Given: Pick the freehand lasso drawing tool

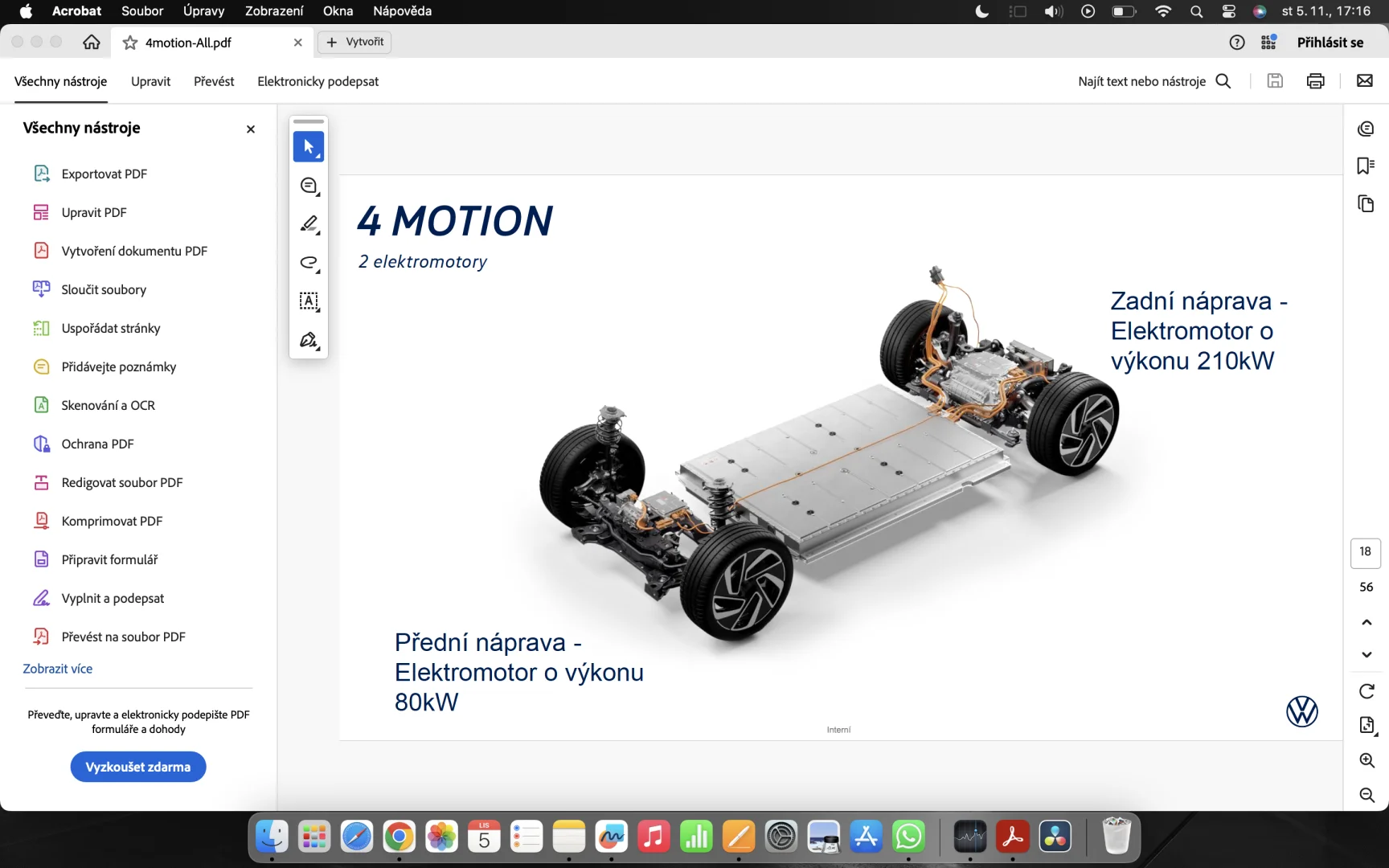Looking at the screenshot, I should pyautogui.click(x=309, y=263).
